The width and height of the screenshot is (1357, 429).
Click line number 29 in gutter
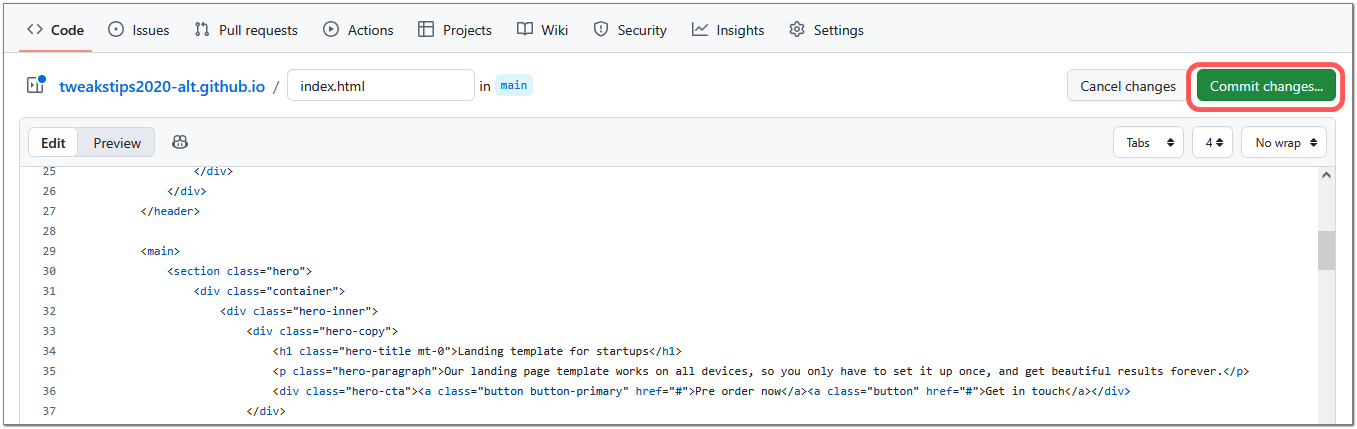(x=50, y=251)
